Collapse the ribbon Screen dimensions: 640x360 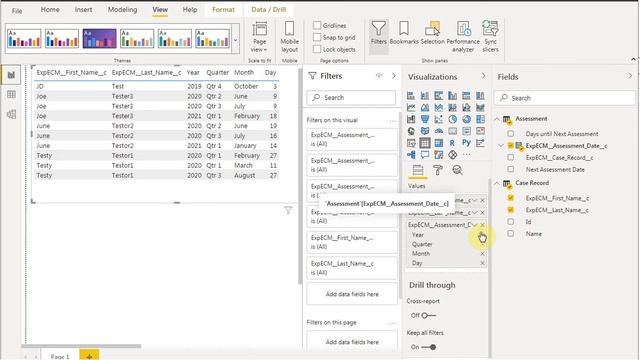633,59
